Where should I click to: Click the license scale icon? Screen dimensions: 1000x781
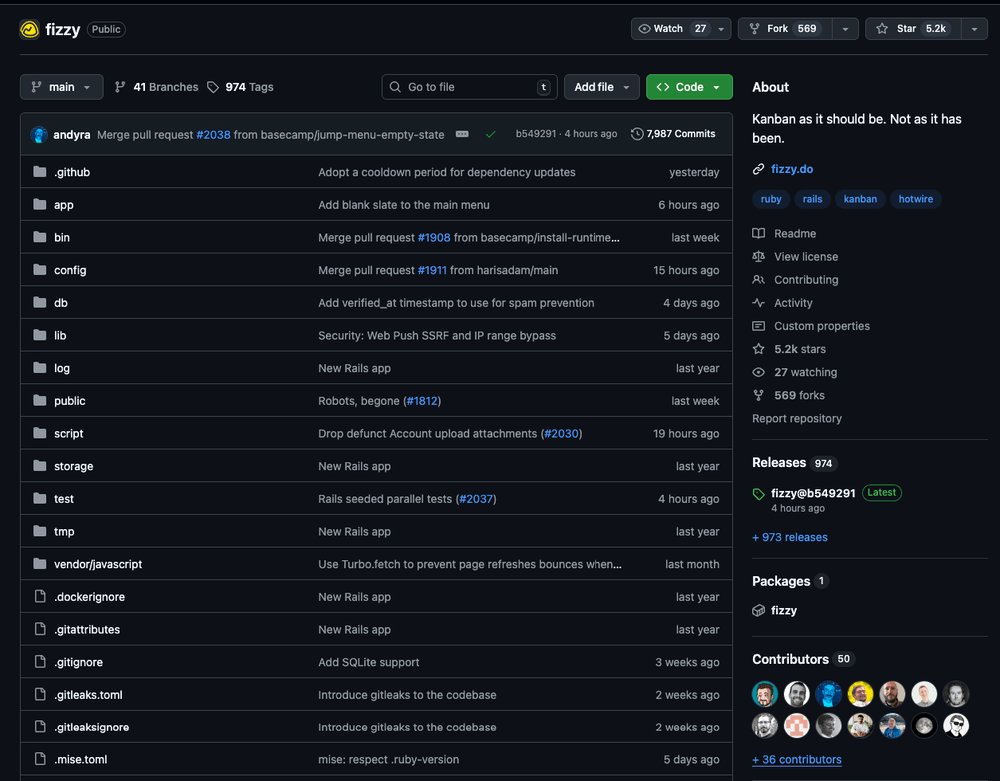tap(758, 256)
